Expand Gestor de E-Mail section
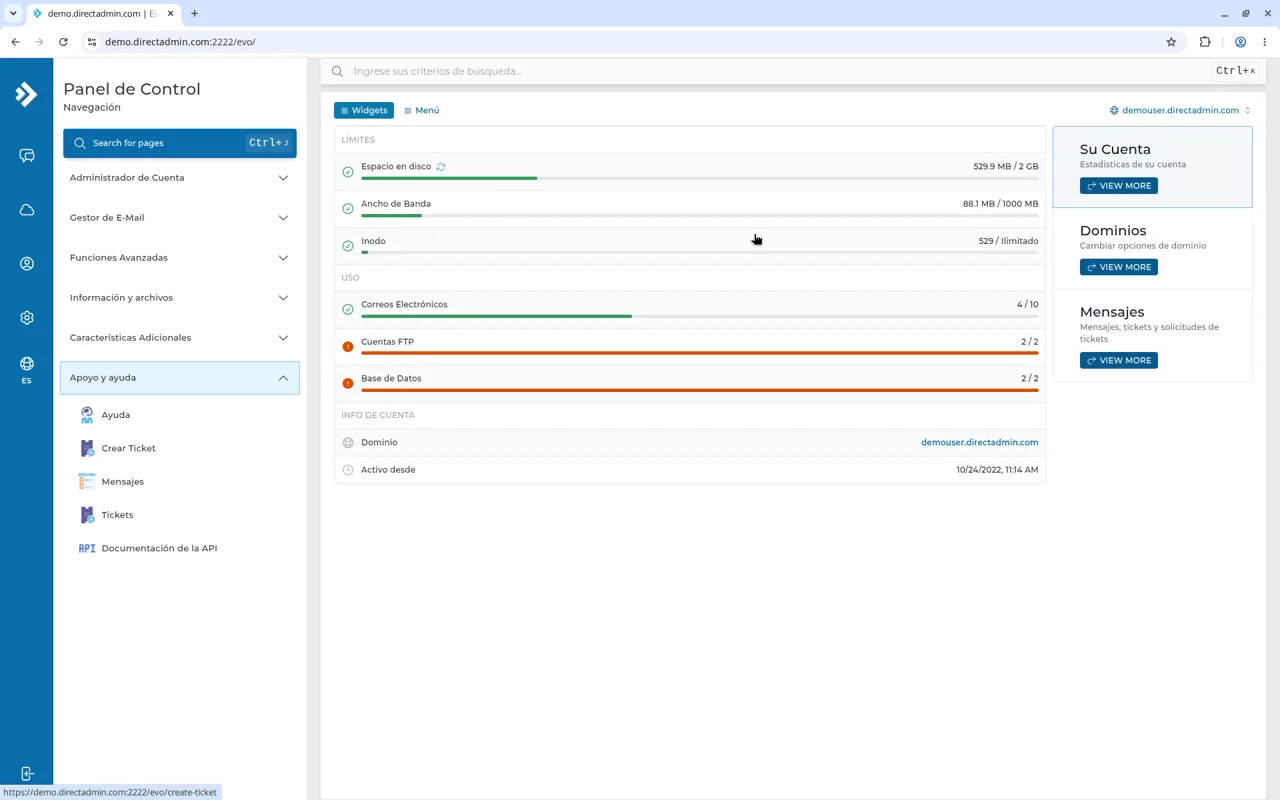This screenshot has height=800, width=1280. coord(180,218)
